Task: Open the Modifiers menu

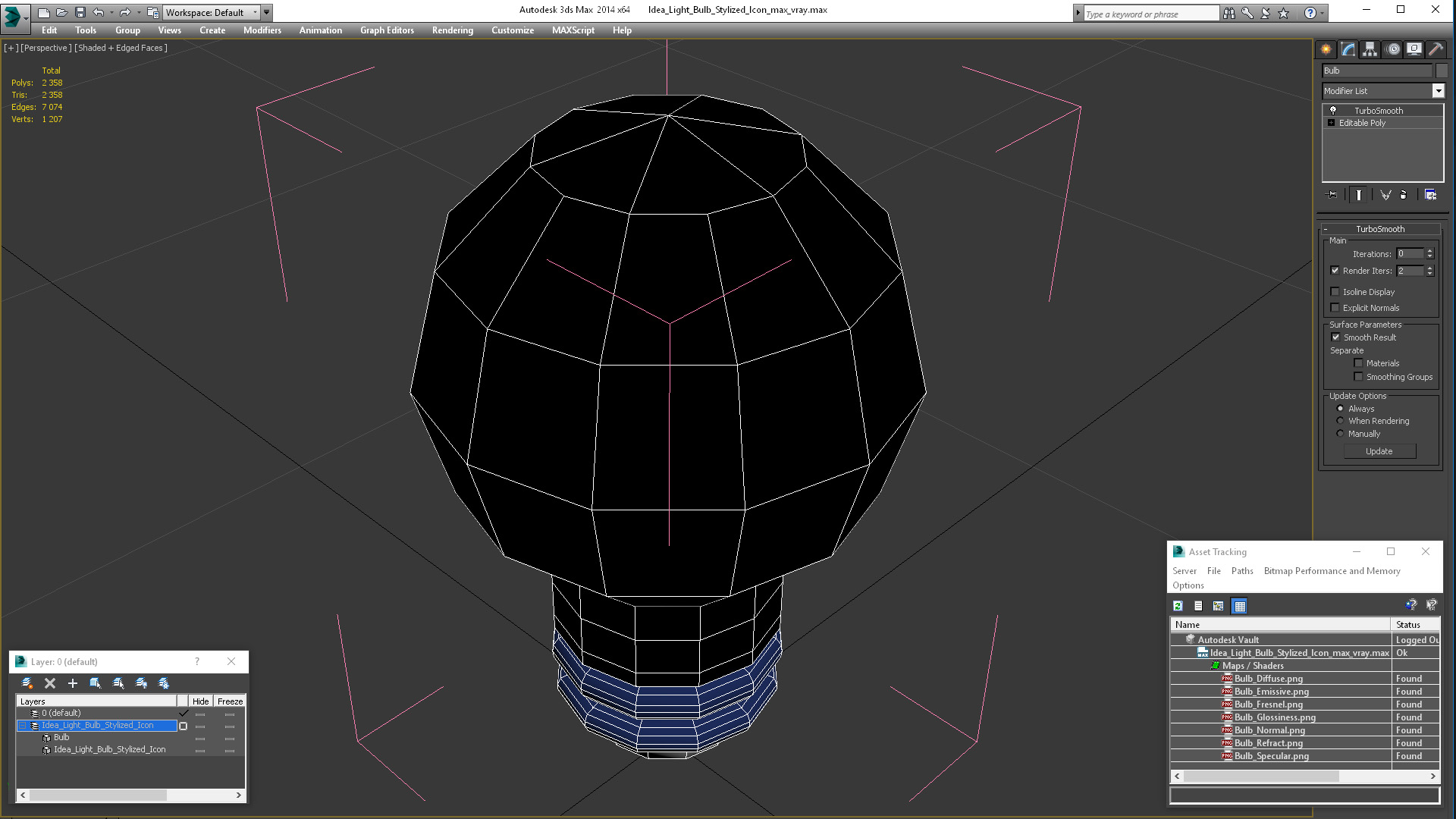Action: pos(262,30)
